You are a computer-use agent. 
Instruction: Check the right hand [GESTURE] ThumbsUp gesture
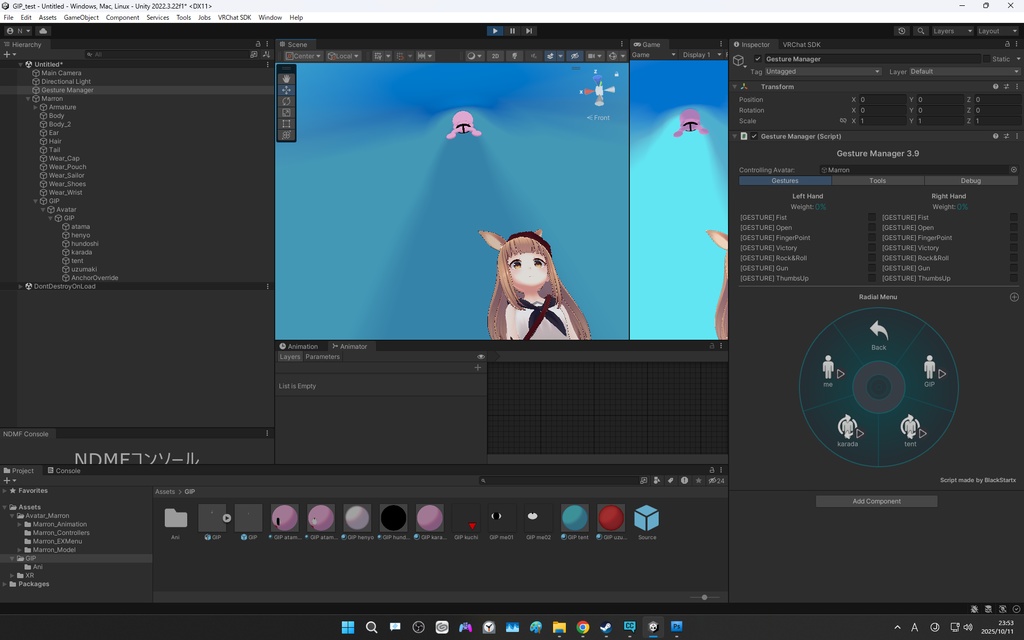[1012, 278]
